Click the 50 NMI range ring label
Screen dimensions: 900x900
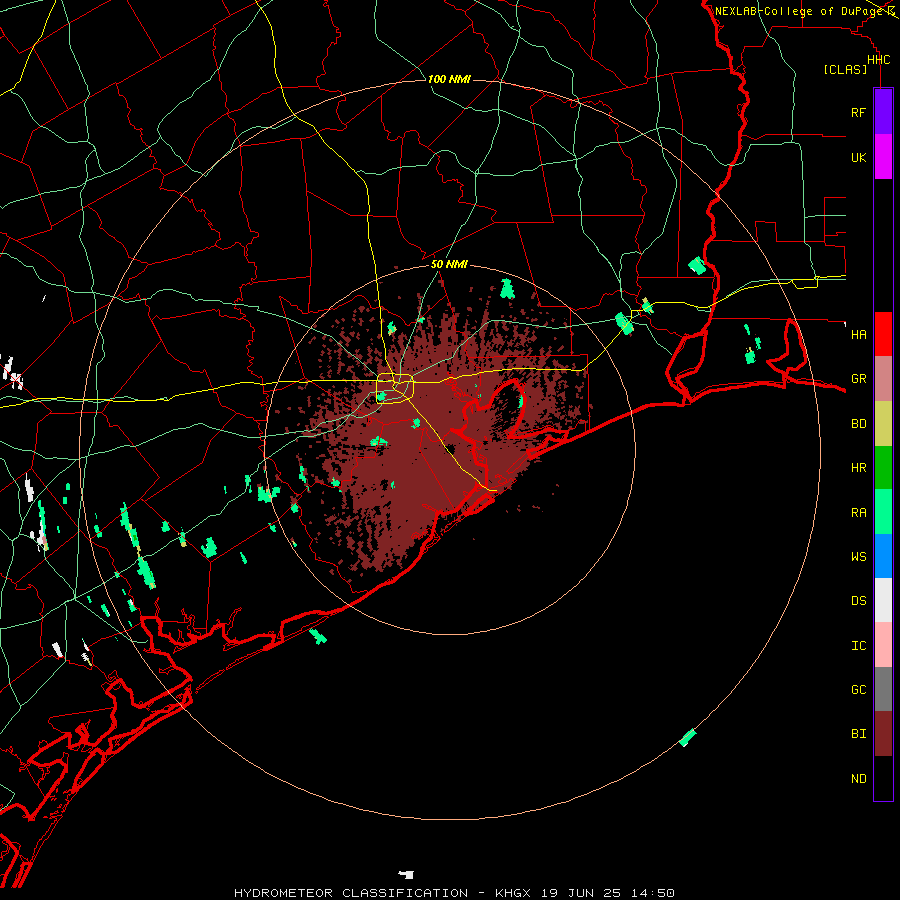coord(449,264)
